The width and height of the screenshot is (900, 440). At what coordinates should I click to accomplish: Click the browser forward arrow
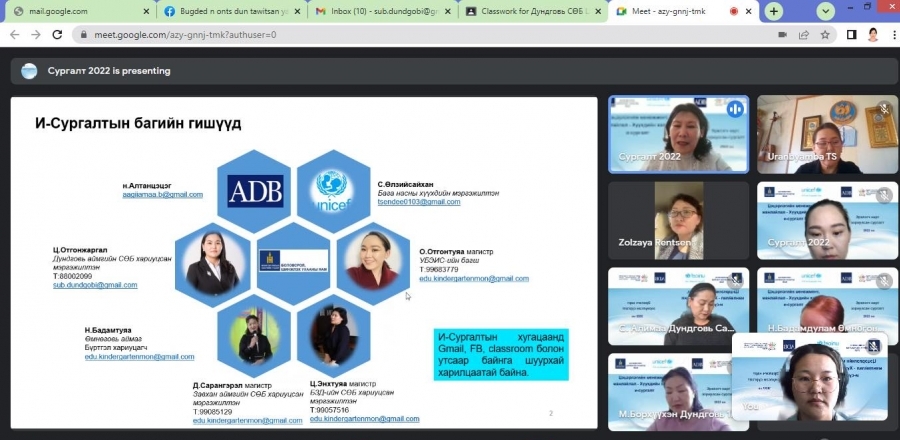(x=36, y=34)
